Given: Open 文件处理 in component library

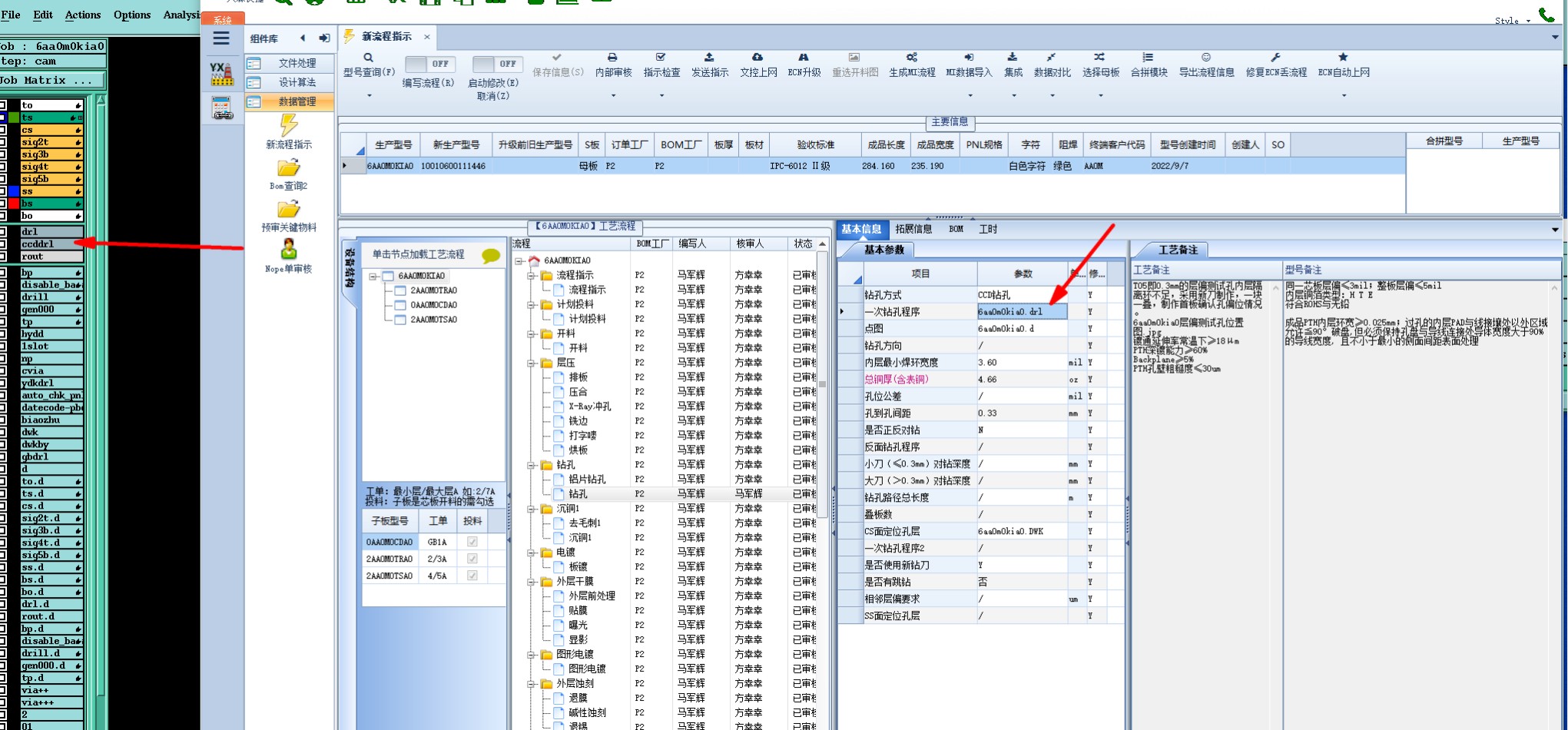Looking at the screenshot, I should coord(290,63).
